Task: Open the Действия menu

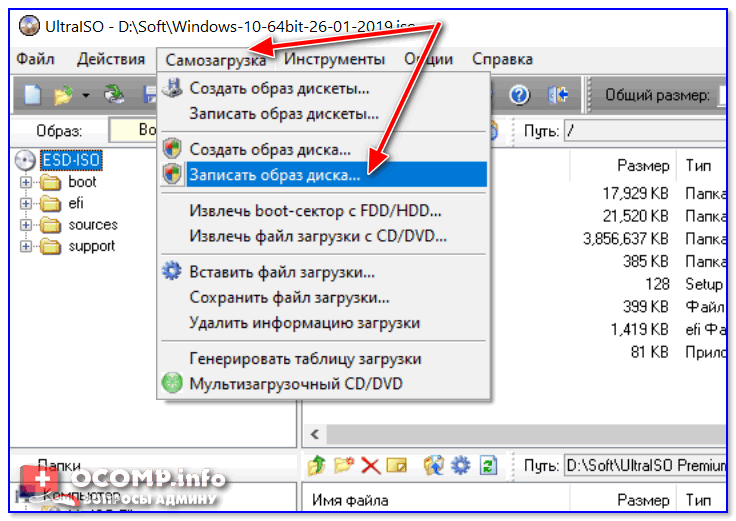Action: (111, 59)
